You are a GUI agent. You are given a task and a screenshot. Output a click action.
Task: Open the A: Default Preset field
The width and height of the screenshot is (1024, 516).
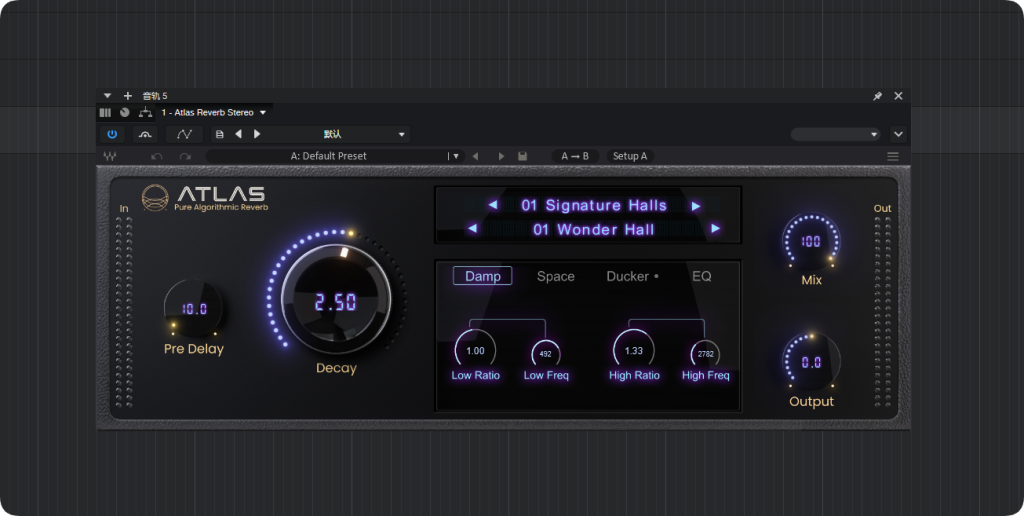(328, 156)
